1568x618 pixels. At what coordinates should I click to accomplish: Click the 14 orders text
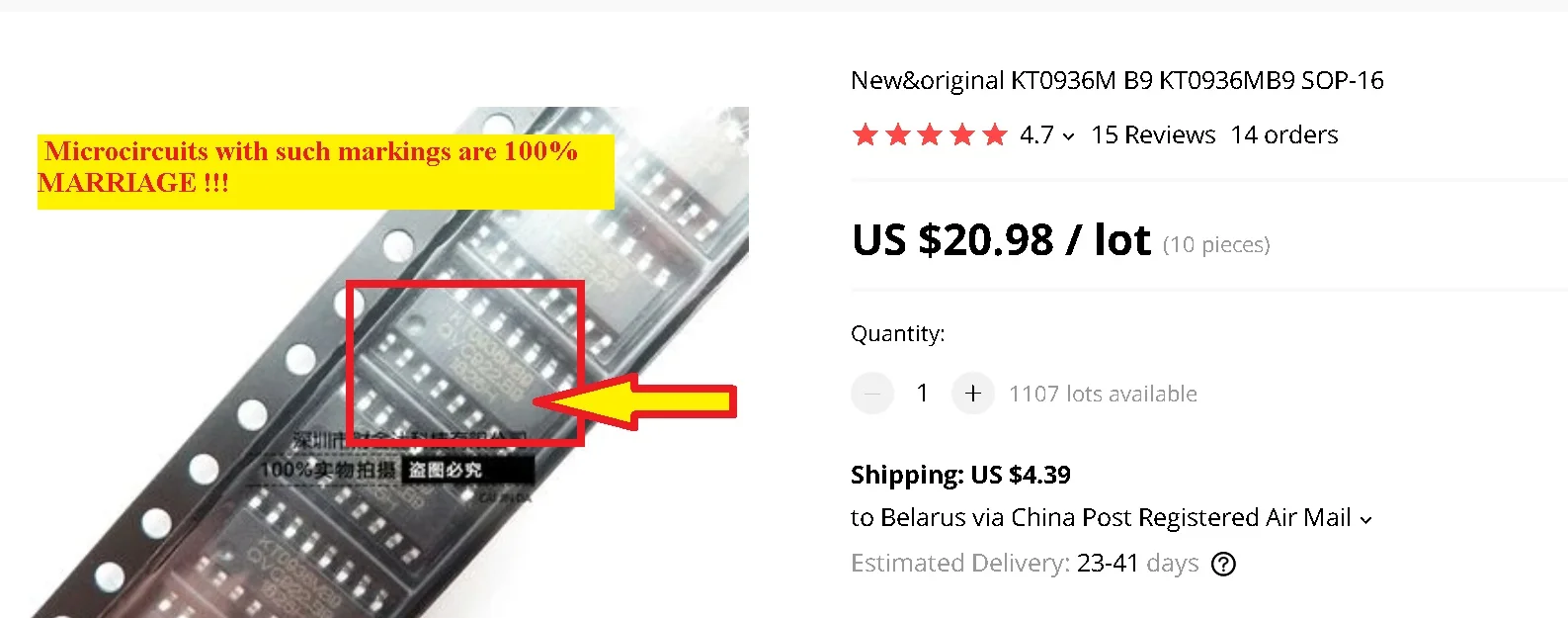(1284, 134)
